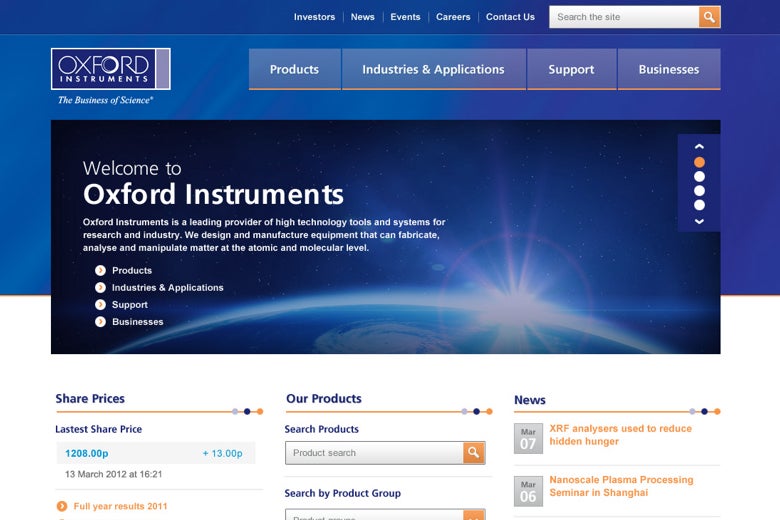Click the + 13.00p price change
The height and width of the screenshot is (520, 780).
[x=222, y=453]
